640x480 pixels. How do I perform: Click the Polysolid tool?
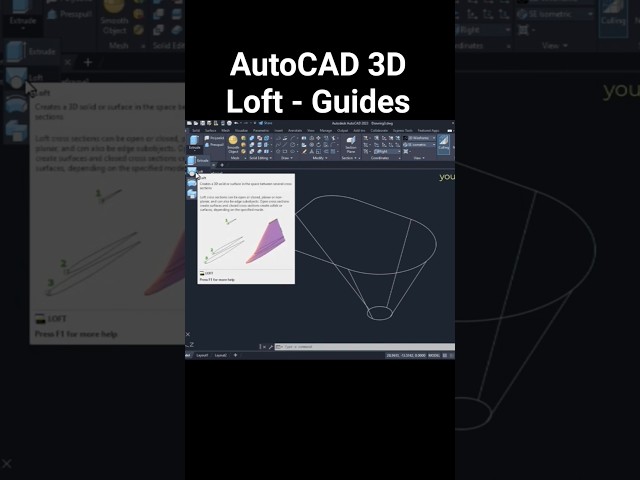(x=214, y=138)
